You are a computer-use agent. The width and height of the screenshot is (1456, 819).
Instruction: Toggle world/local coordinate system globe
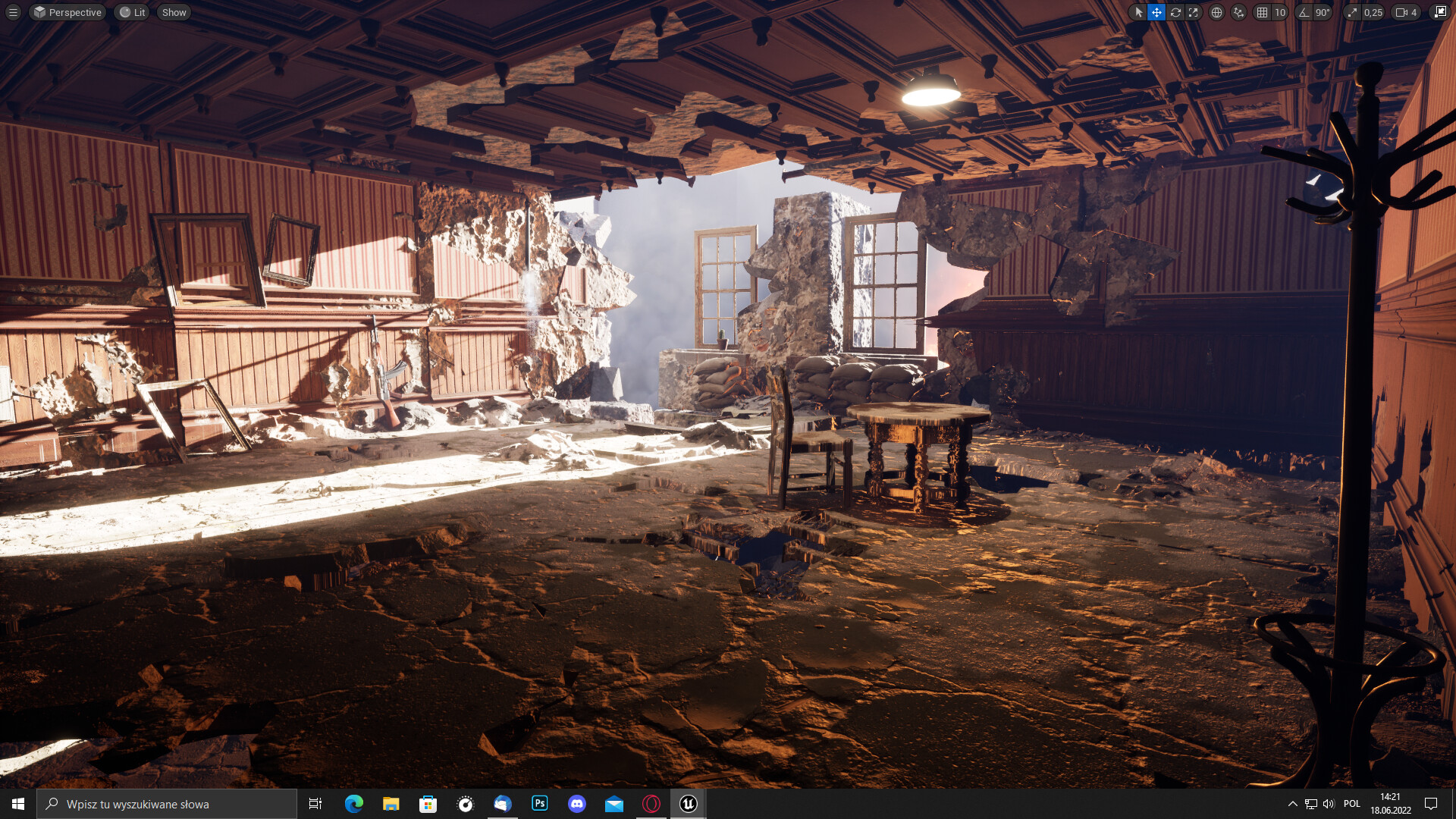pyautogui.click(x=1216, y=12)
